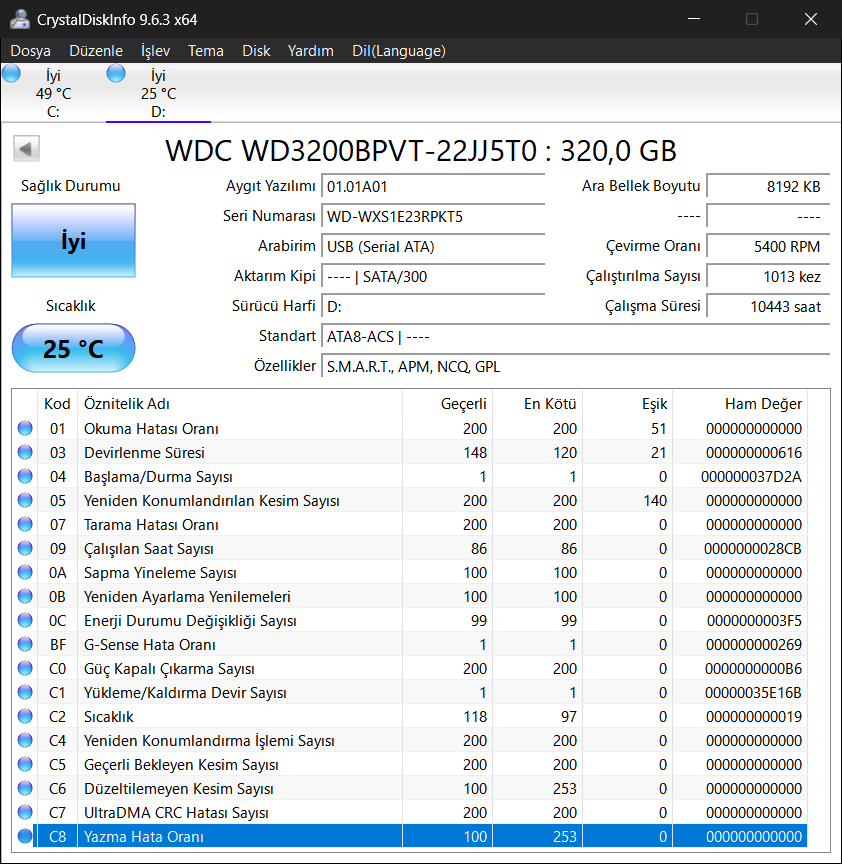Click the İyi health status button
Screen dimensions: 842x864
tap(73, 241)
